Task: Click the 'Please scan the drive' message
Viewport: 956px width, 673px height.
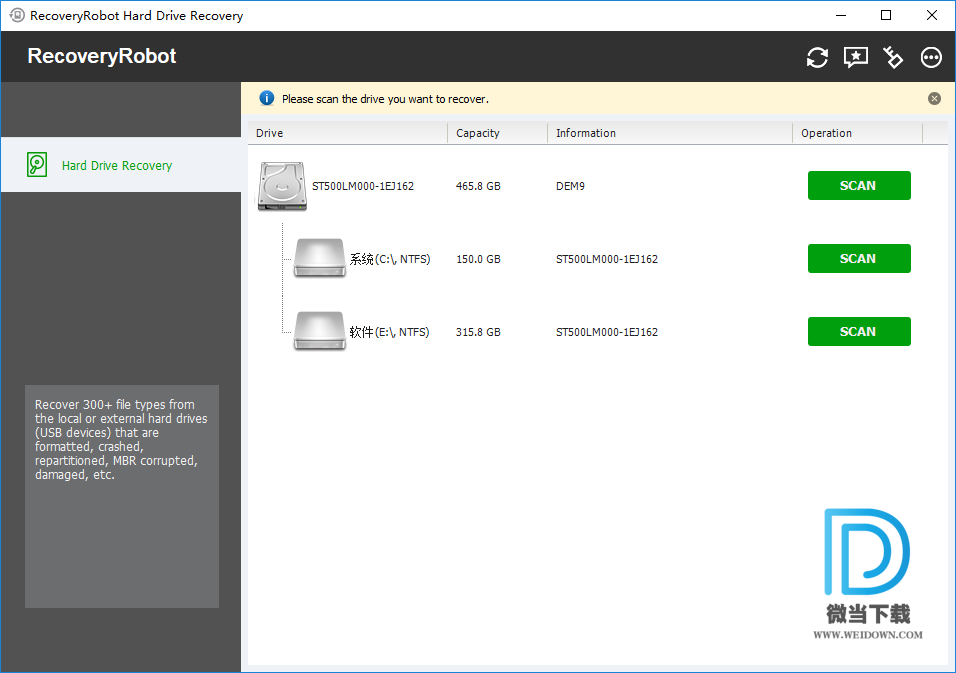Action: 385,99
